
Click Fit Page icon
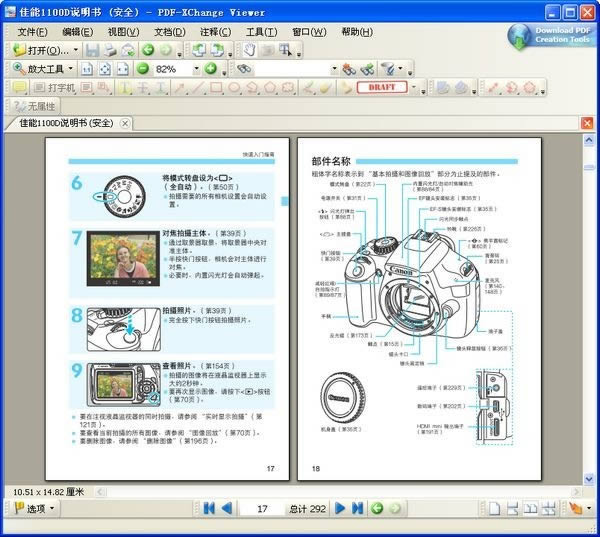[105, 69]
